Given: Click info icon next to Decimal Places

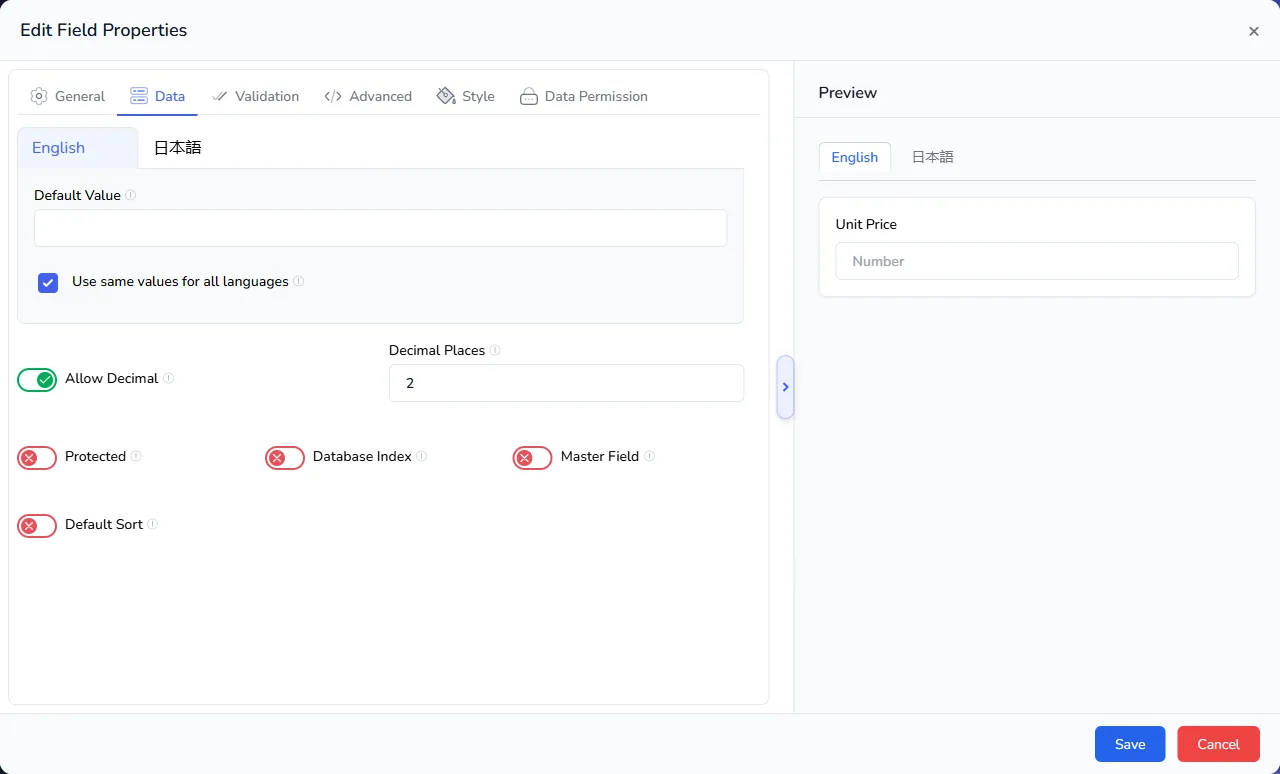Looking at the screenshot, I should point(495,350).
